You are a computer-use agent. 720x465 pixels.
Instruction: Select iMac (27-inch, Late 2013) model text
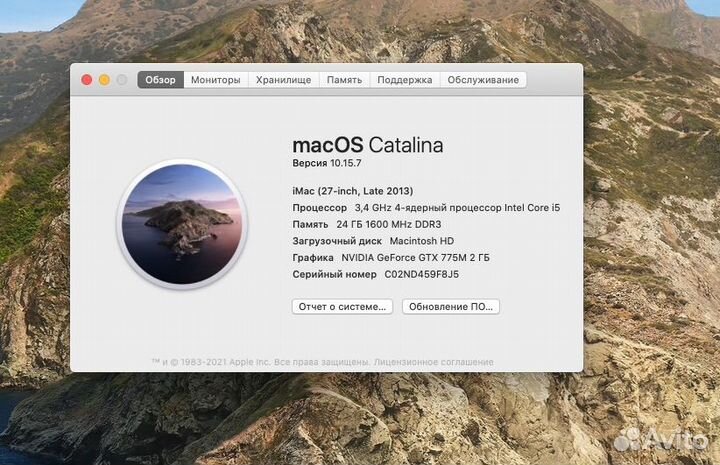[x=353, y=191]
